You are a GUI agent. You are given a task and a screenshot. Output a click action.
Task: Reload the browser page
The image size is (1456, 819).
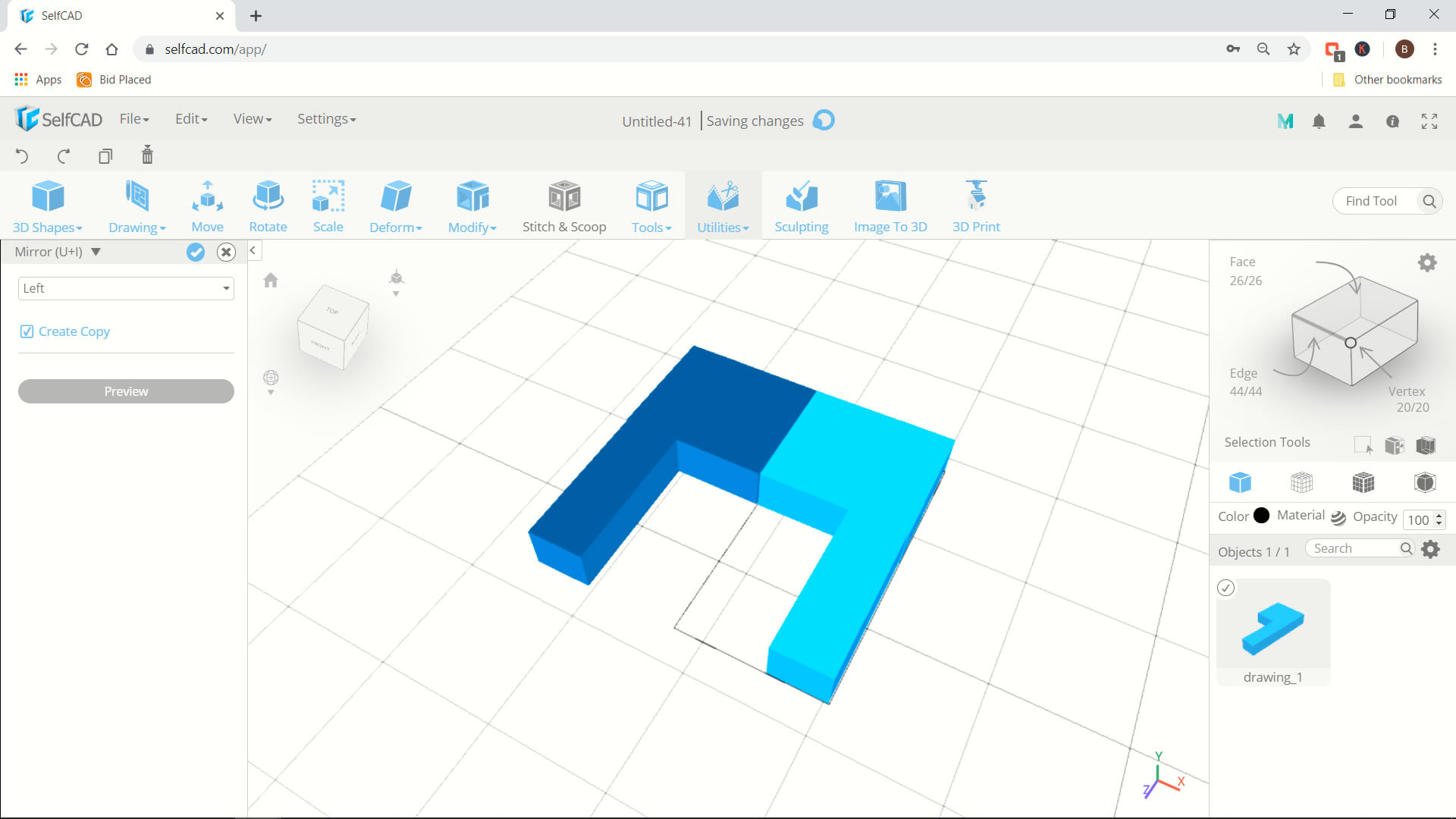81,49
